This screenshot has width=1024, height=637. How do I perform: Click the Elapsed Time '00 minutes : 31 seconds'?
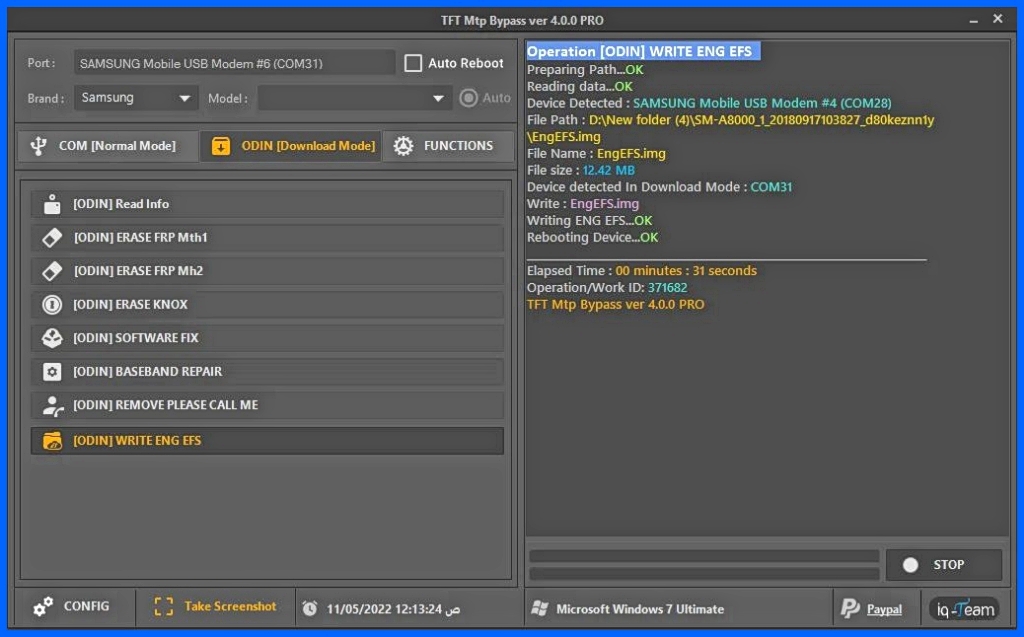click(x=686, y=270)
